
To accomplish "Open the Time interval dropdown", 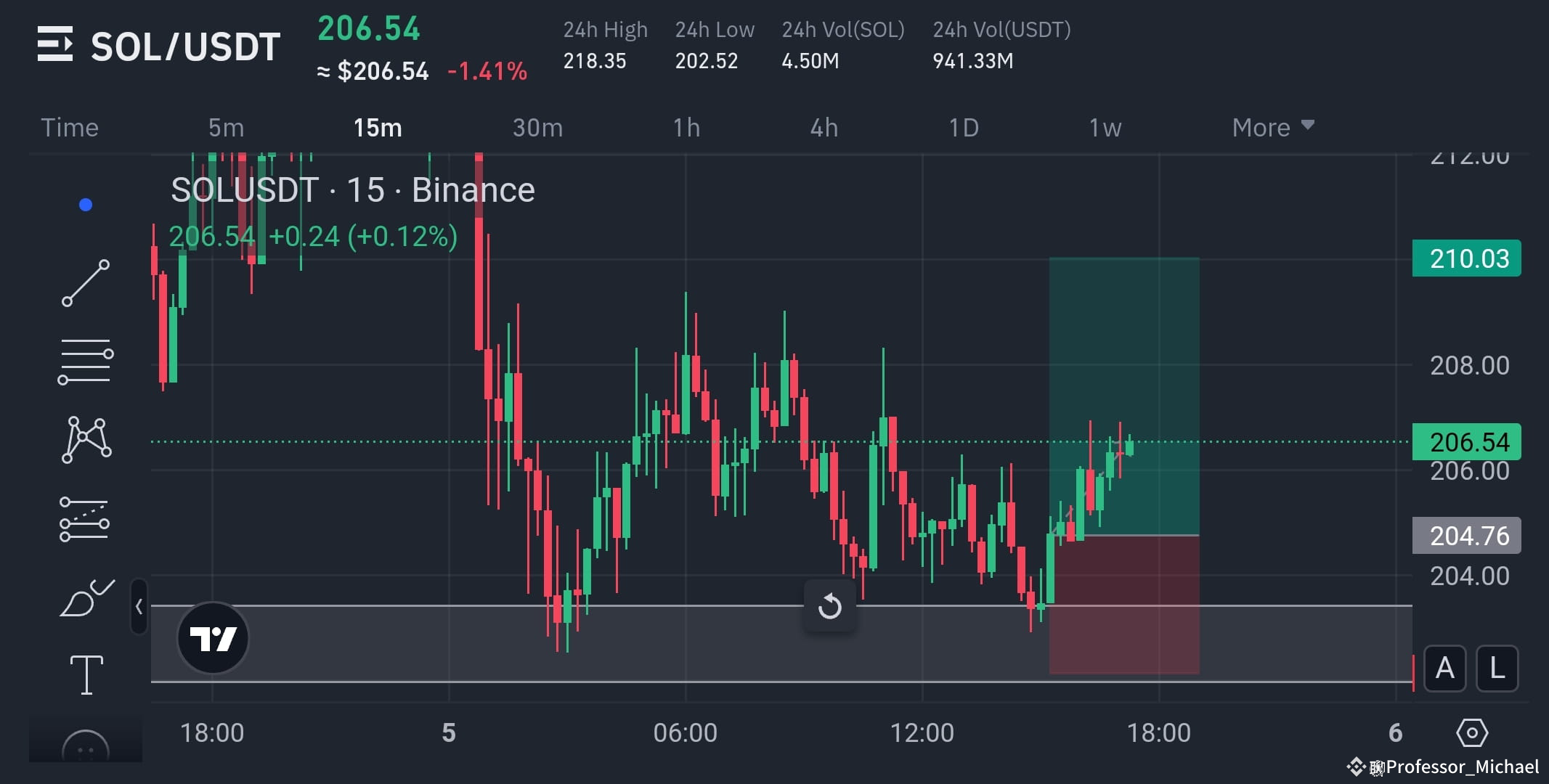I will tap(70, 127).
